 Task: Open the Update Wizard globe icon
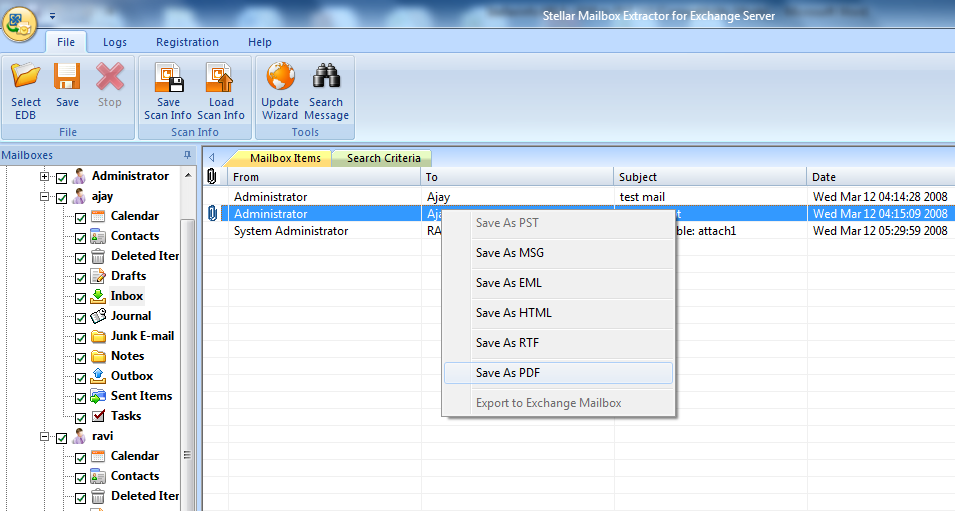(x=280, y=76)
